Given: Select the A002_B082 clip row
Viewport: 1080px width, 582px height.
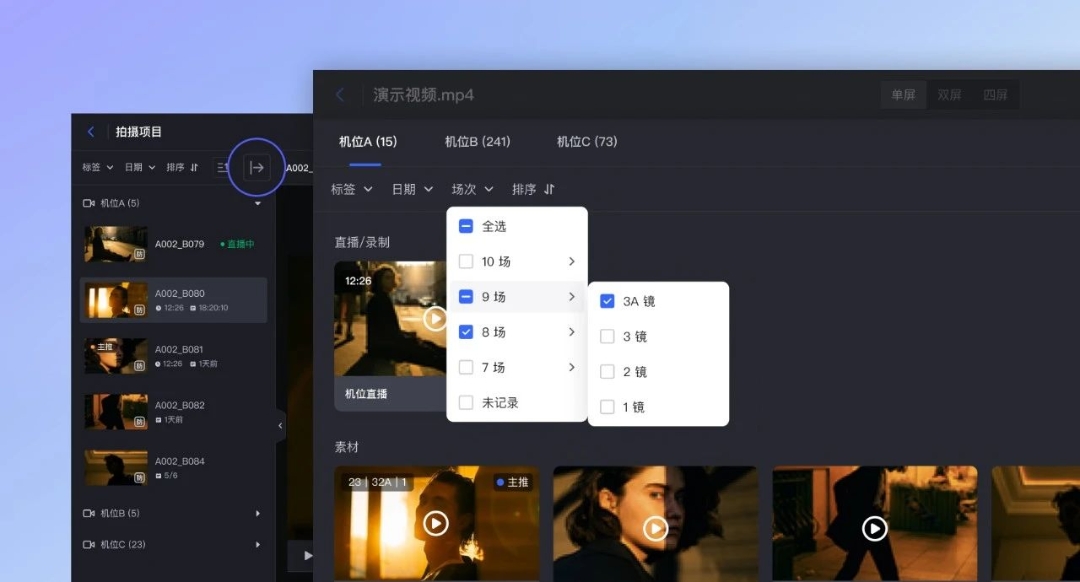Looking at the screenshot, I should (174, 412).
